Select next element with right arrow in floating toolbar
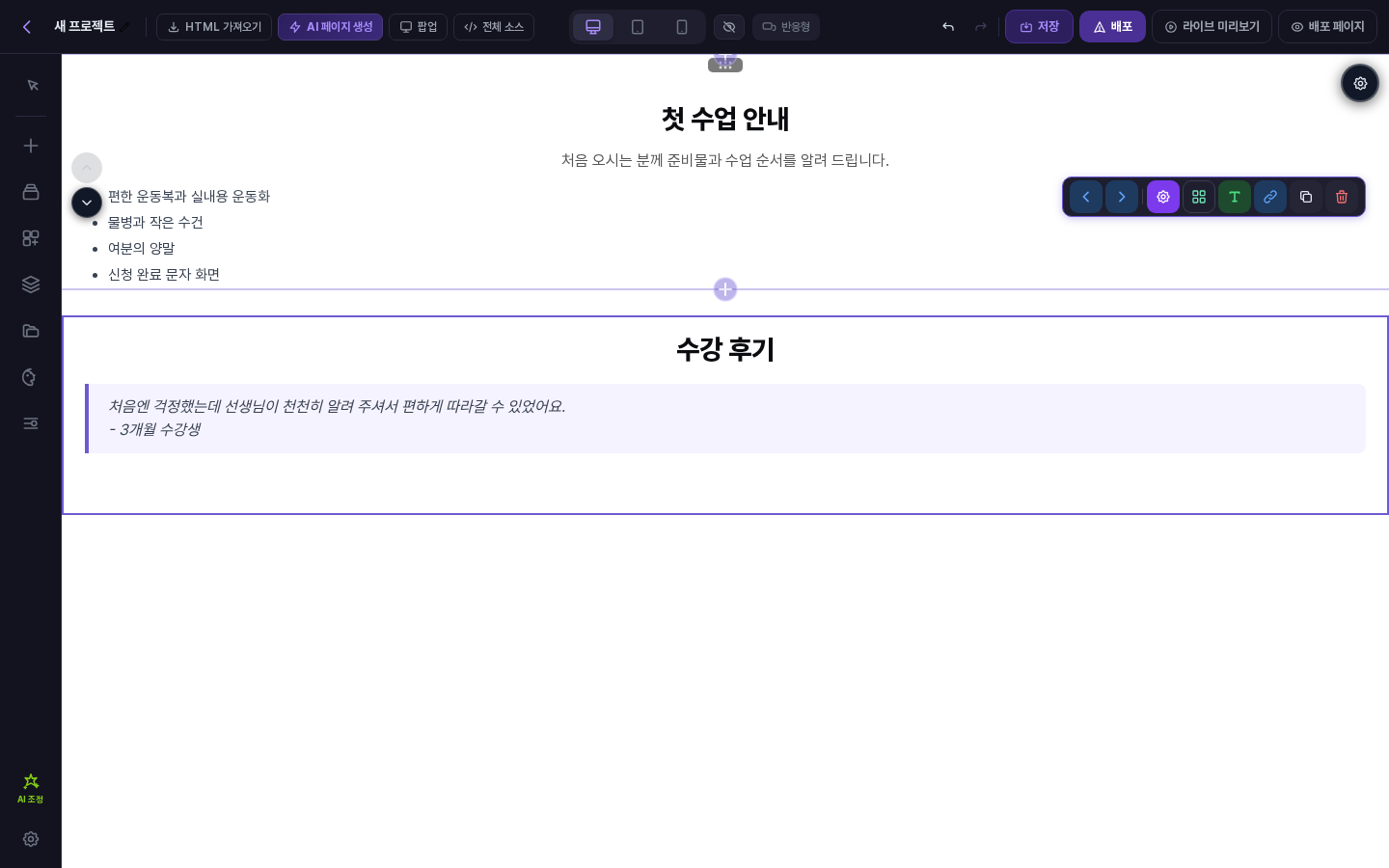This screenshot has height=868, width=1389. click(x=1122, y=197)
